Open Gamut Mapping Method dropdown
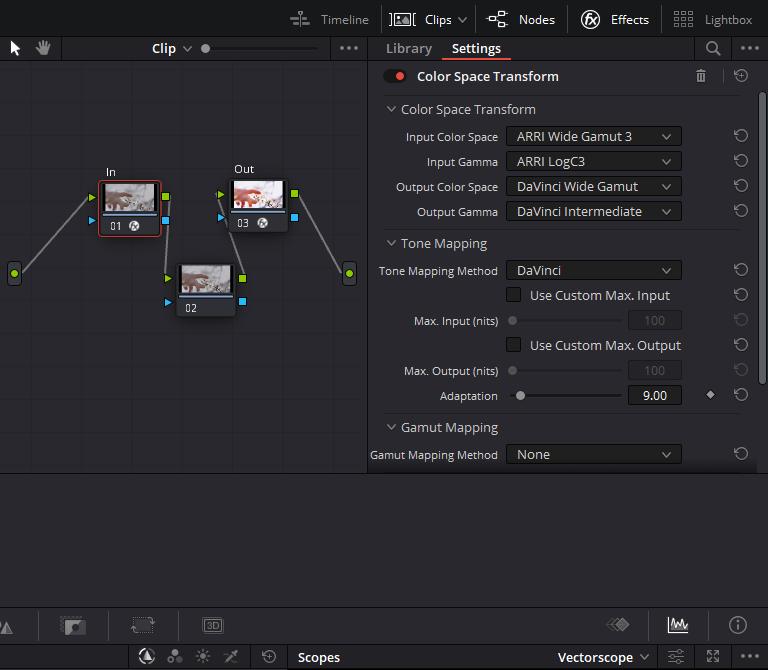768x670 pixels. (x=594, y=455)
